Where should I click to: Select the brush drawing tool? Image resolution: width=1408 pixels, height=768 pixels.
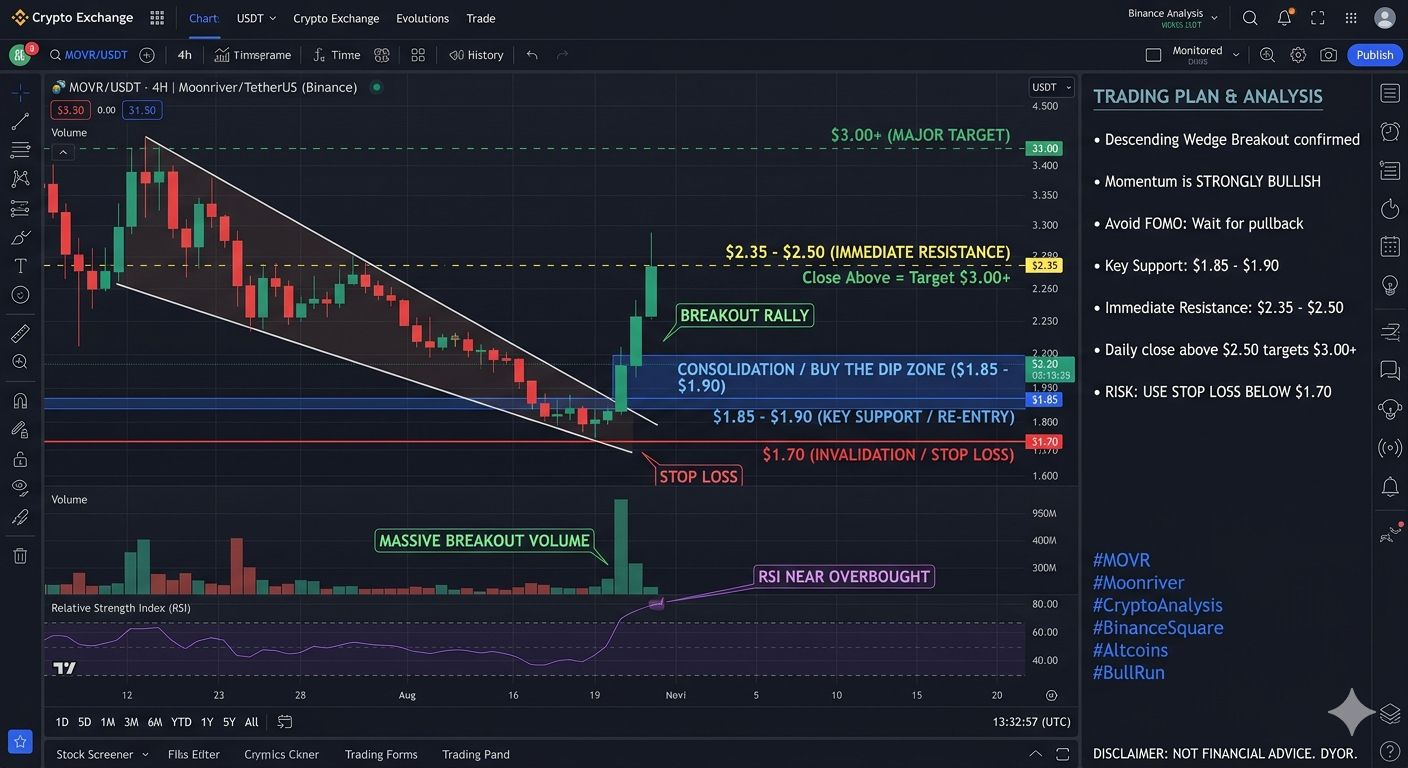coord(20,237)
